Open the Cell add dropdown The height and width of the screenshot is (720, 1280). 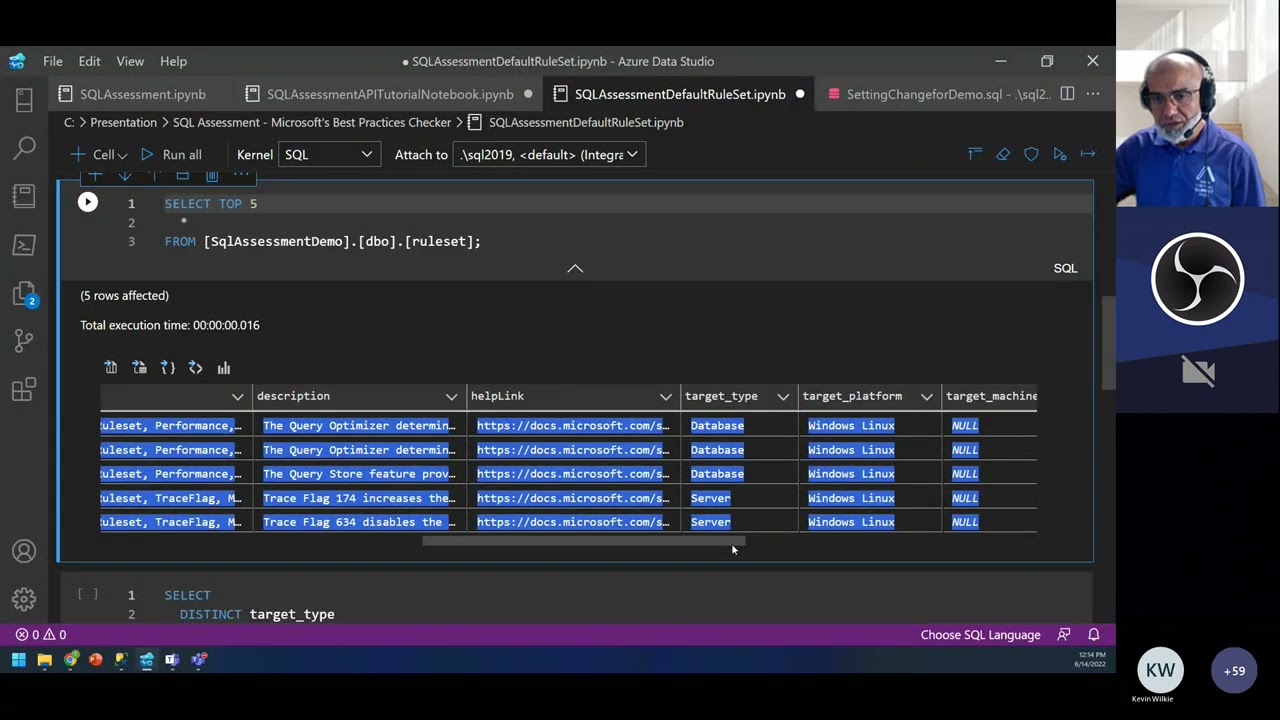98,155
